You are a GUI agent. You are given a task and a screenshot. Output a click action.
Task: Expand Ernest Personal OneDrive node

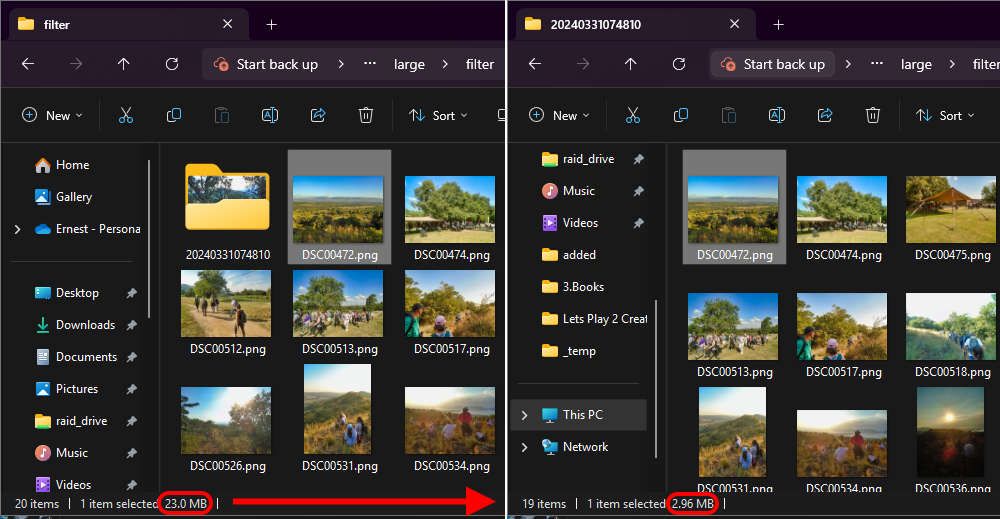[17, 229]
